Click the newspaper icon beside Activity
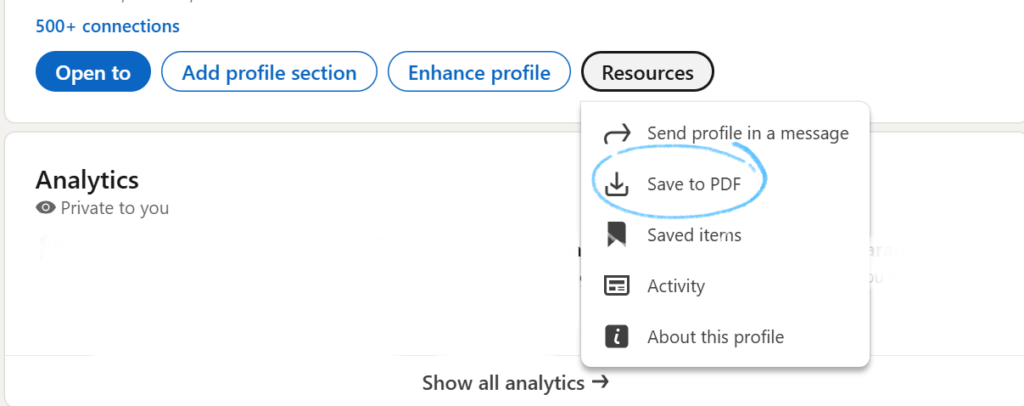 pyautogui.click(x=617, y=286)
